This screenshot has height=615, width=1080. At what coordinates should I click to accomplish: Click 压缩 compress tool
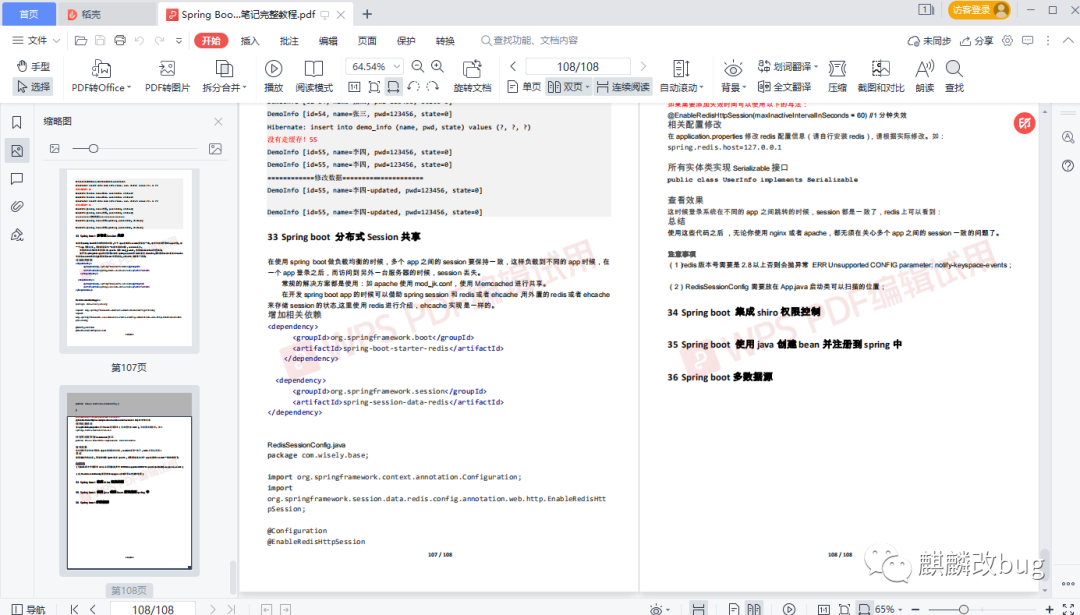[837, 76]
